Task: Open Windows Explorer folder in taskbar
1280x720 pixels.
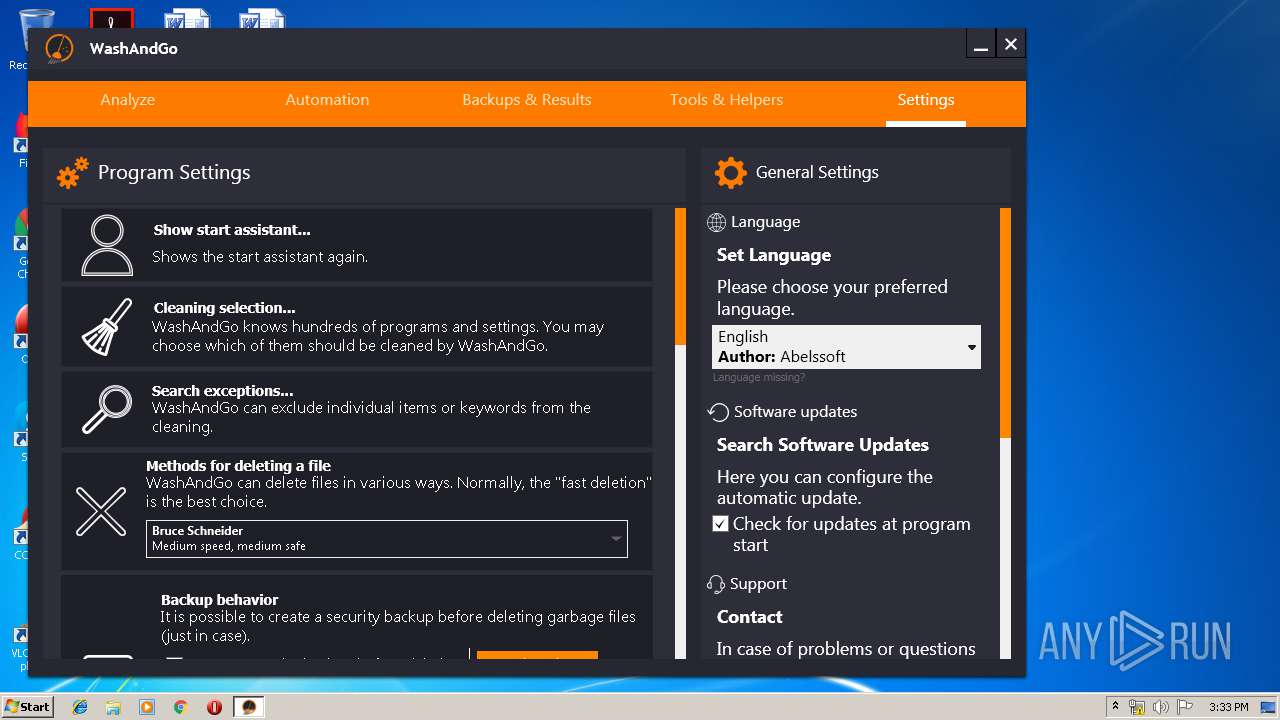Action: pyautogui.click(x=113, y=707)
